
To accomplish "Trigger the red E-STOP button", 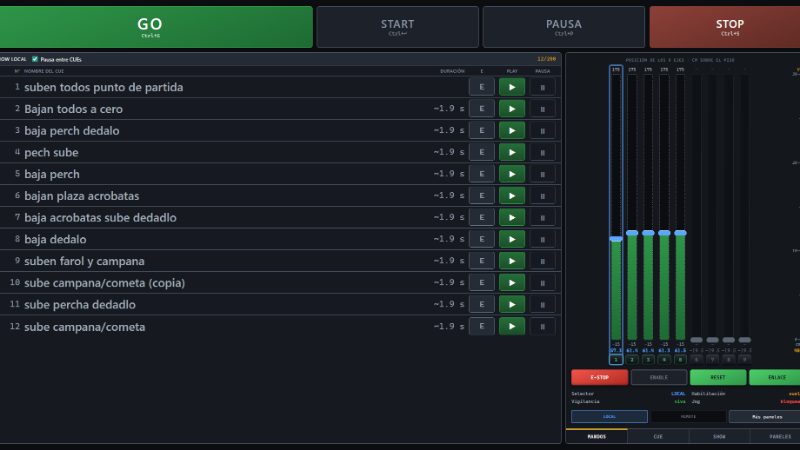I will click(599, 377).
